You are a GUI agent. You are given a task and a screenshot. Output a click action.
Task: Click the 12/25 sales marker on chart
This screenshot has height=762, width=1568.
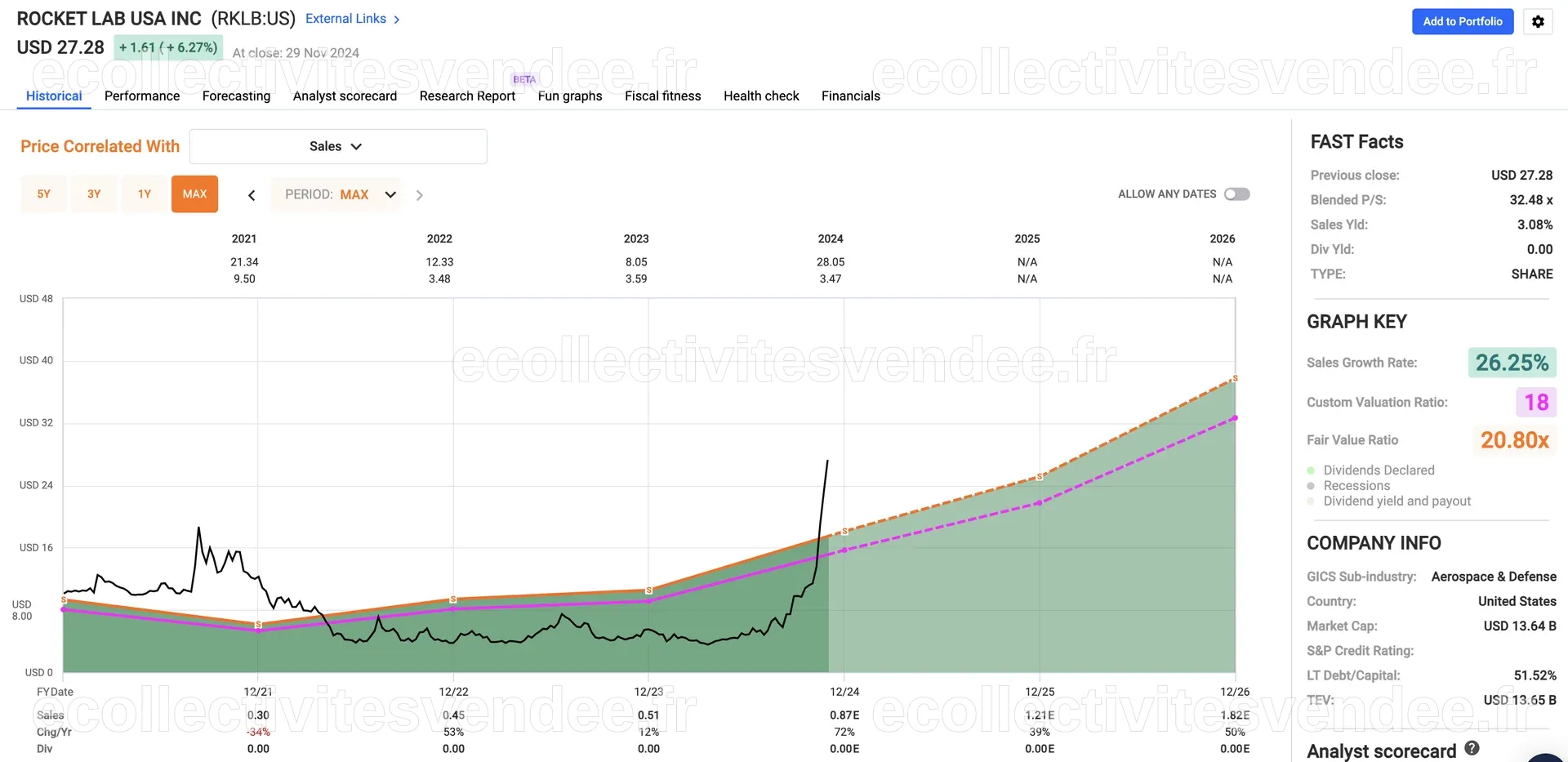(1040, 477)
